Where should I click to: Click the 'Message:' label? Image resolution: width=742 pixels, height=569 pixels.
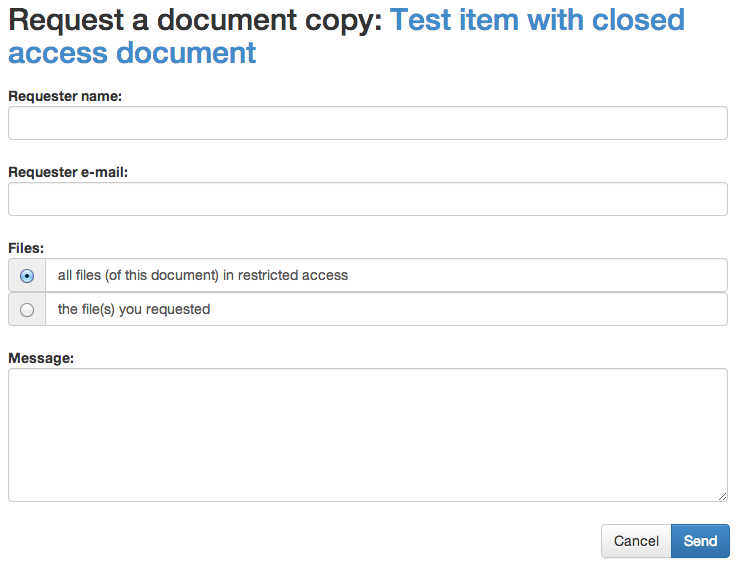pyautogui.click(x=41, y=358)
